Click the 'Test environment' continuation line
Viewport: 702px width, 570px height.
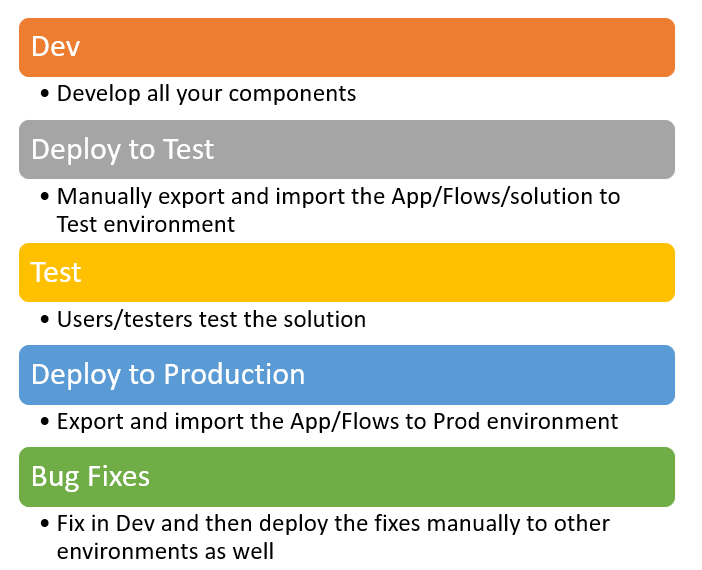point(146,224)
